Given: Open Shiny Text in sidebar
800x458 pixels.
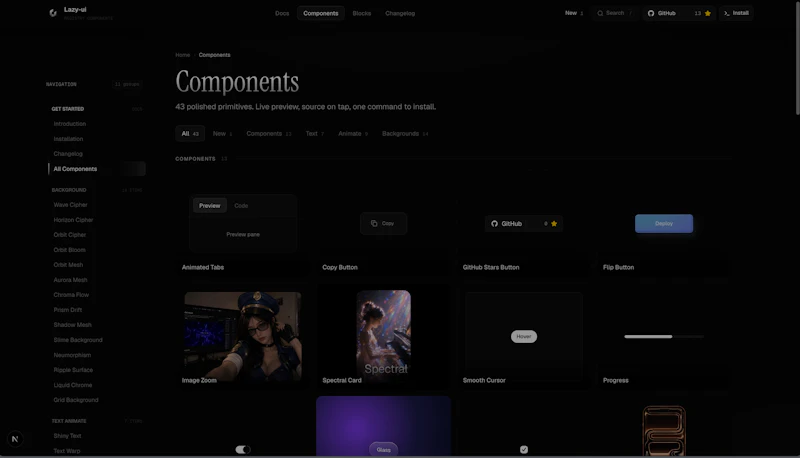Looking at the screenshot, I should point(67,436).
